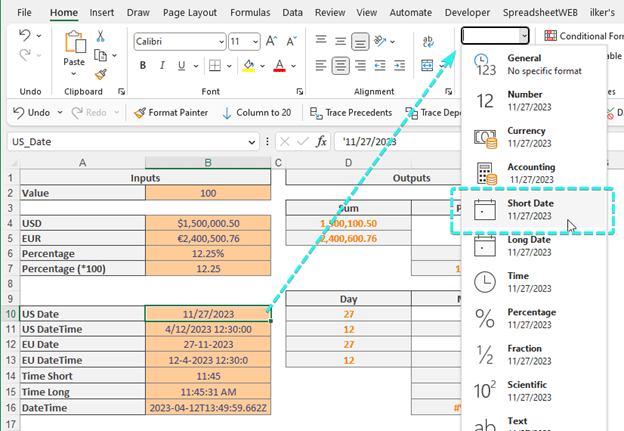
Task: Select the Currency format option
Action: pos(534,137)
